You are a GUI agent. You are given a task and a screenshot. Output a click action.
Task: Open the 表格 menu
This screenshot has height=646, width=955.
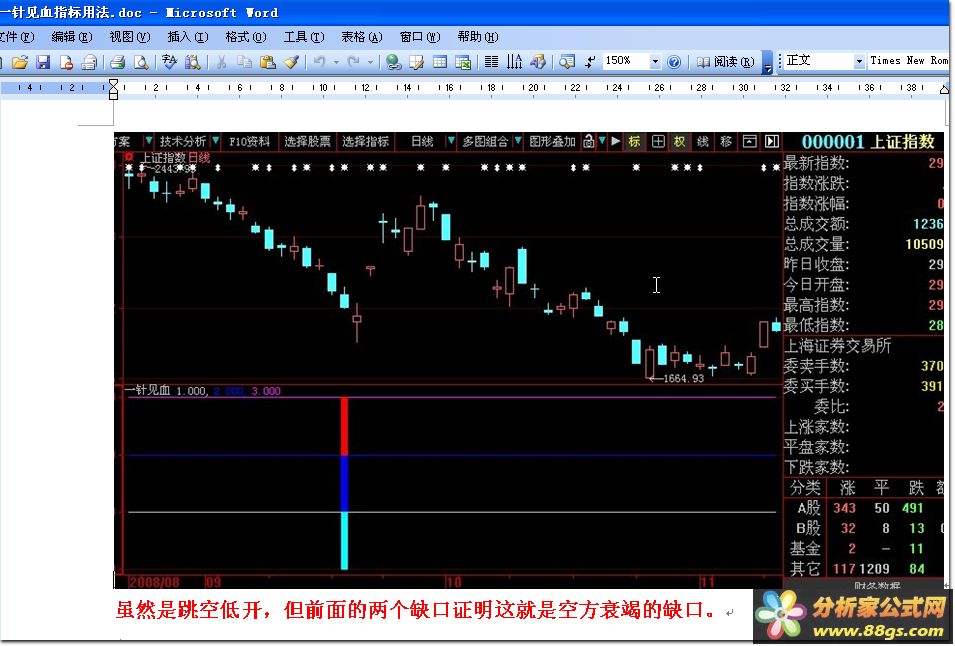click(x=362, y=37)
